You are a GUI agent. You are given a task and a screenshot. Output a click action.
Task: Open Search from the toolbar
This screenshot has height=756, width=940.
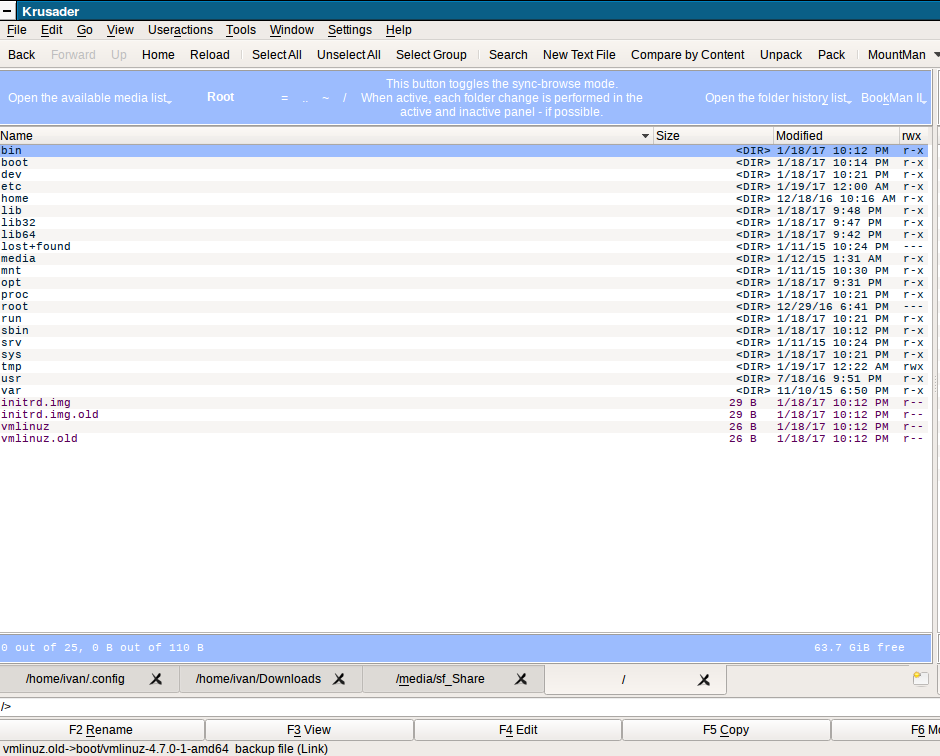[x=508, y=55]
